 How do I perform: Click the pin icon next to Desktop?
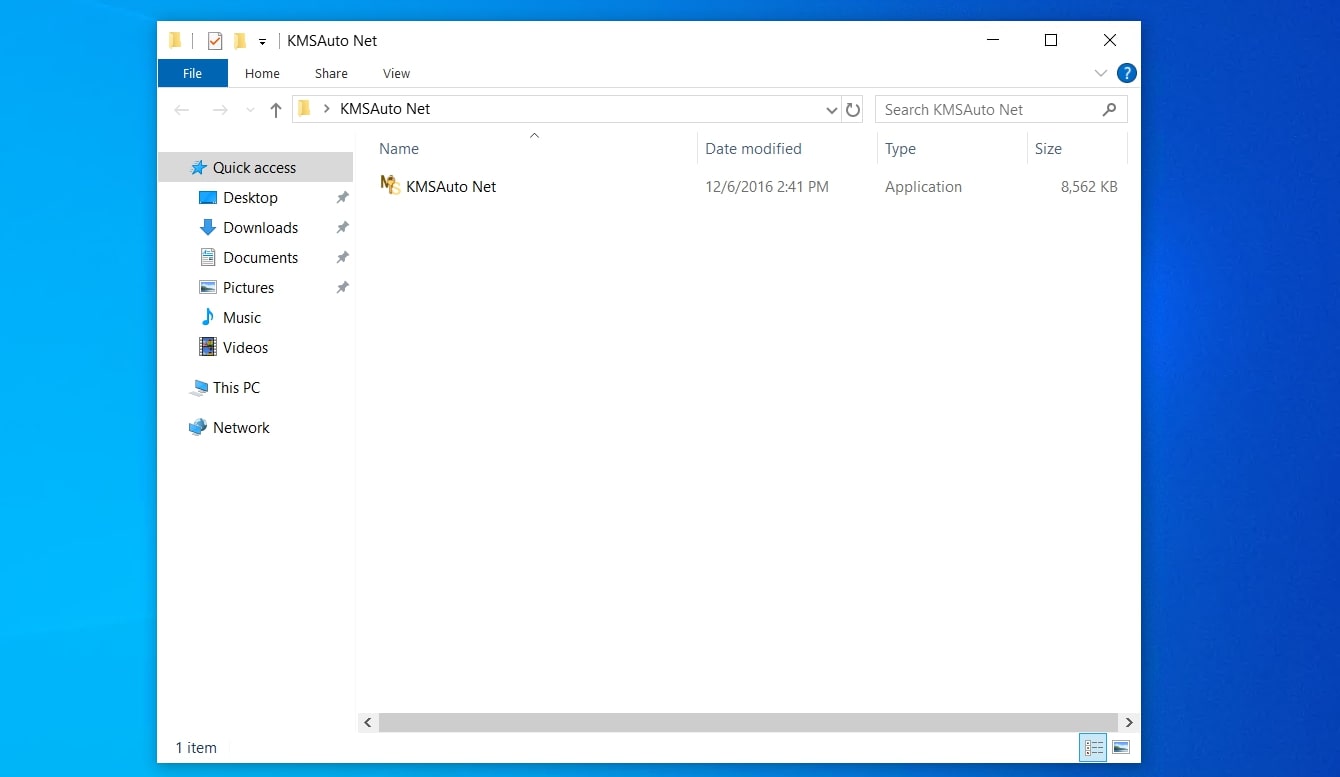342,198
